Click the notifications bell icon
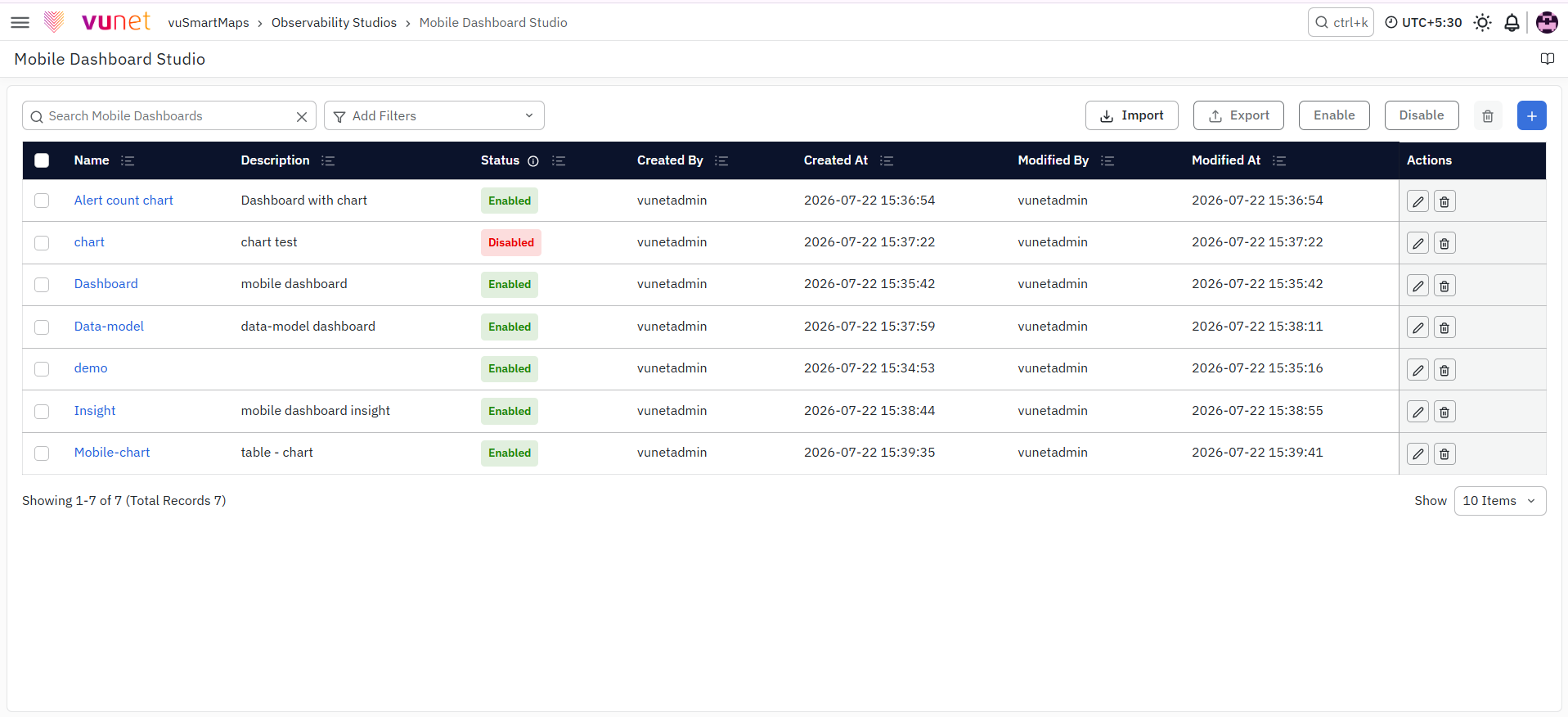The width and height of the screenshot is (1568, 717). click(1512, 23)
